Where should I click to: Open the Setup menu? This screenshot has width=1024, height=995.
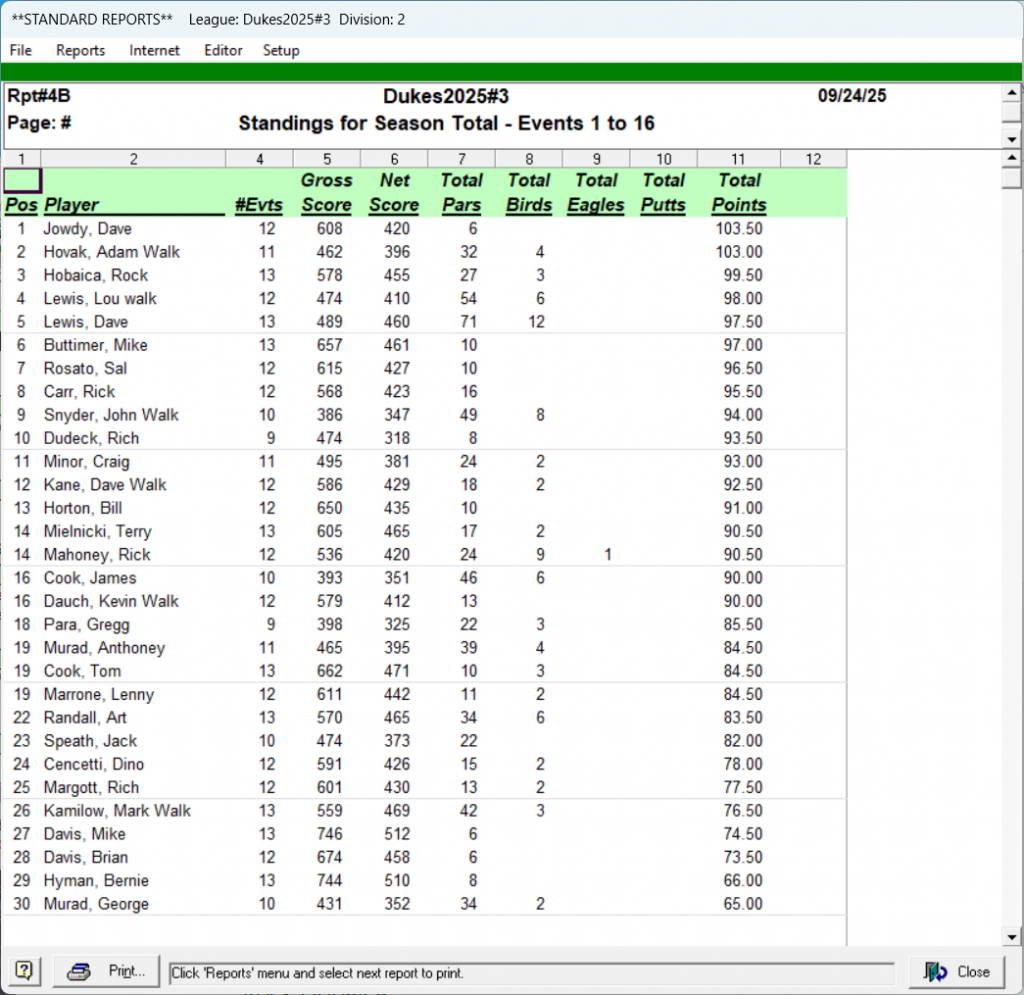pos(281,50)
